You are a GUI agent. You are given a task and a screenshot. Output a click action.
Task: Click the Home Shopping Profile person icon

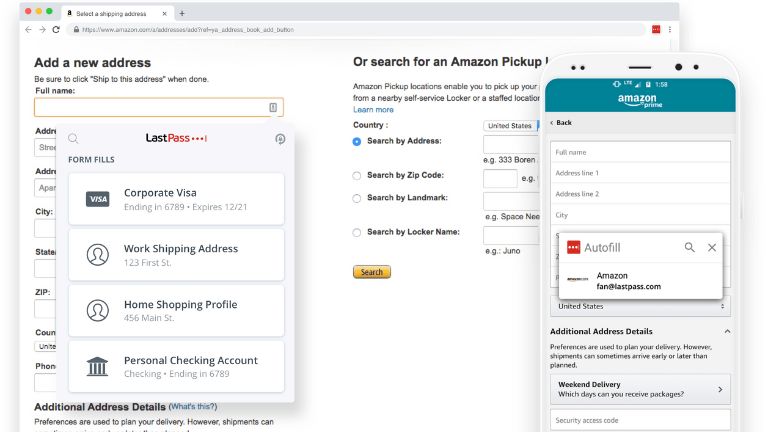coord(97,311)
